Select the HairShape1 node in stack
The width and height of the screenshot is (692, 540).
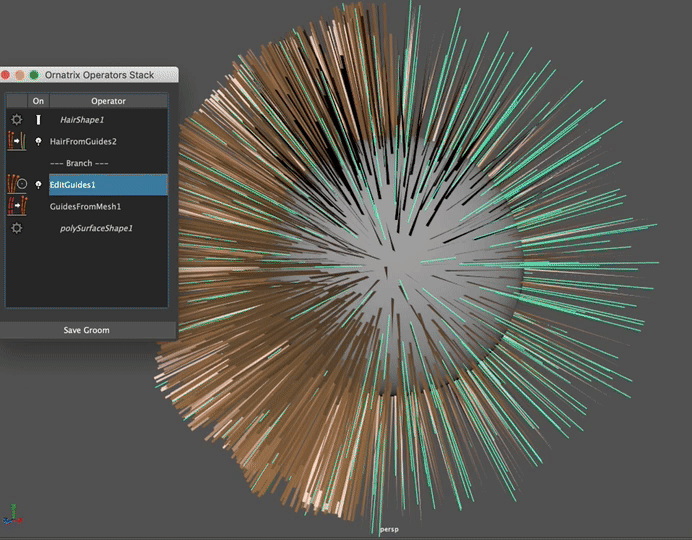[x=82, y=120]
